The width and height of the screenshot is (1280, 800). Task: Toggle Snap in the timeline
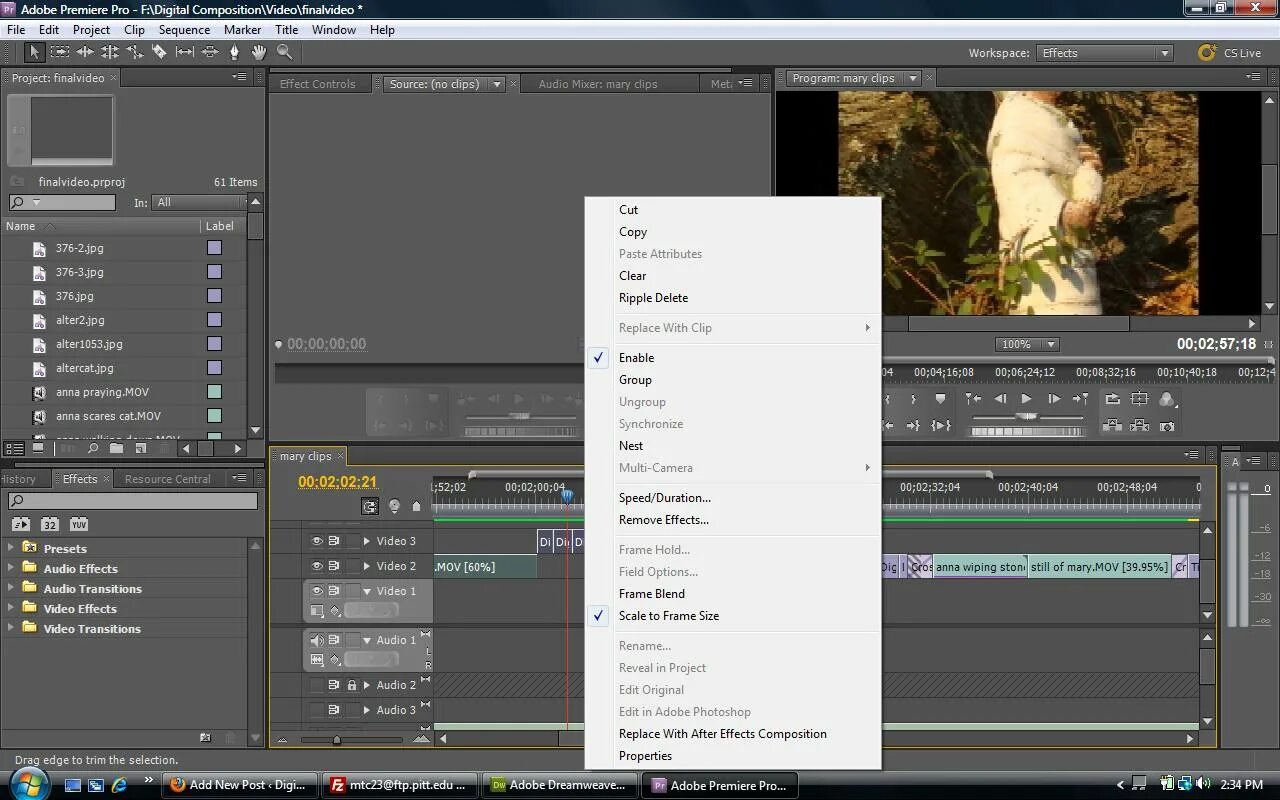pos(370,507)
